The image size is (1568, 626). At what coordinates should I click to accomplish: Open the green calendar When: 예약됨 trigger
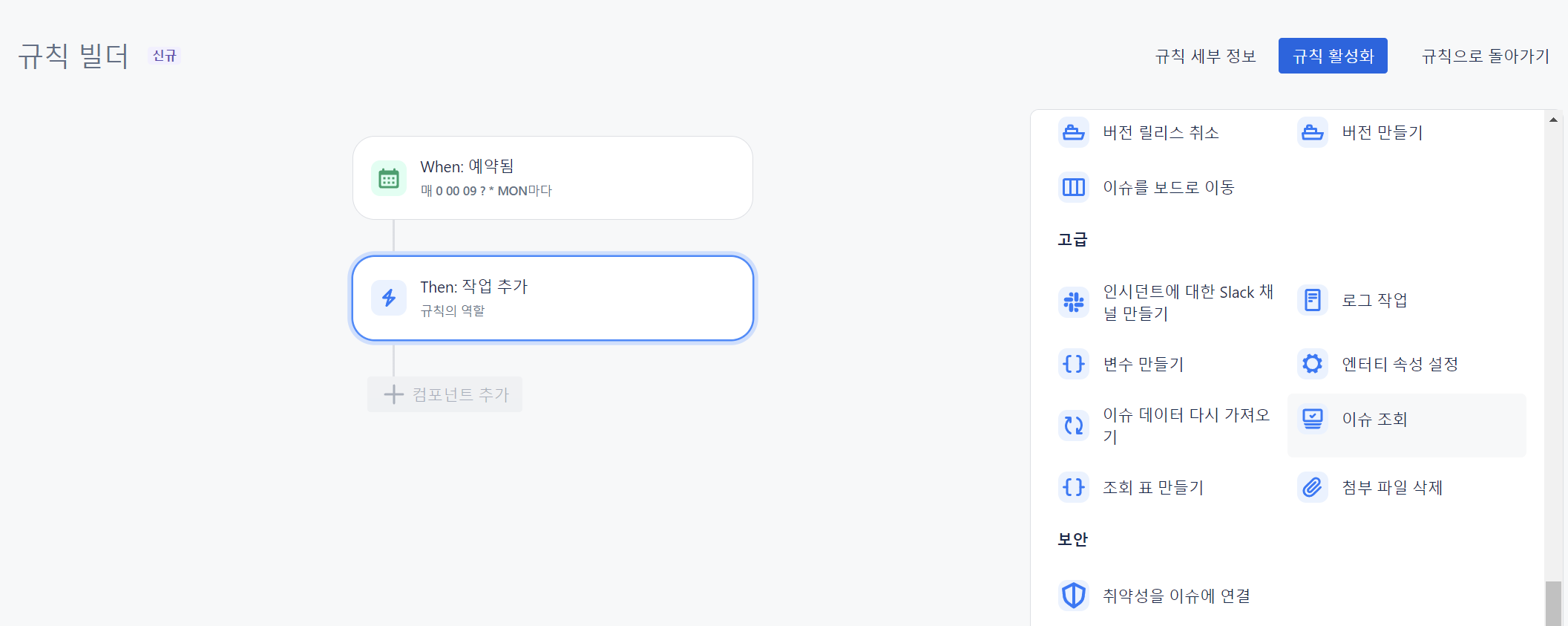pyautogui.click(x=553, y=178)
